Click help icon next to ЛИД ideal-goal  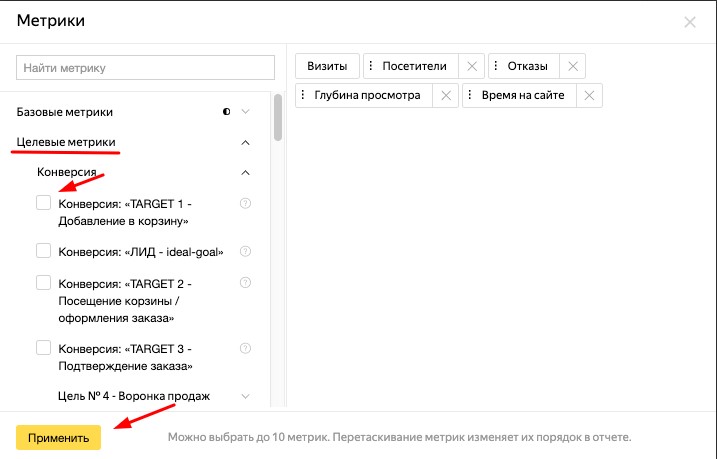pyautogui.click(x=245, y=252)
